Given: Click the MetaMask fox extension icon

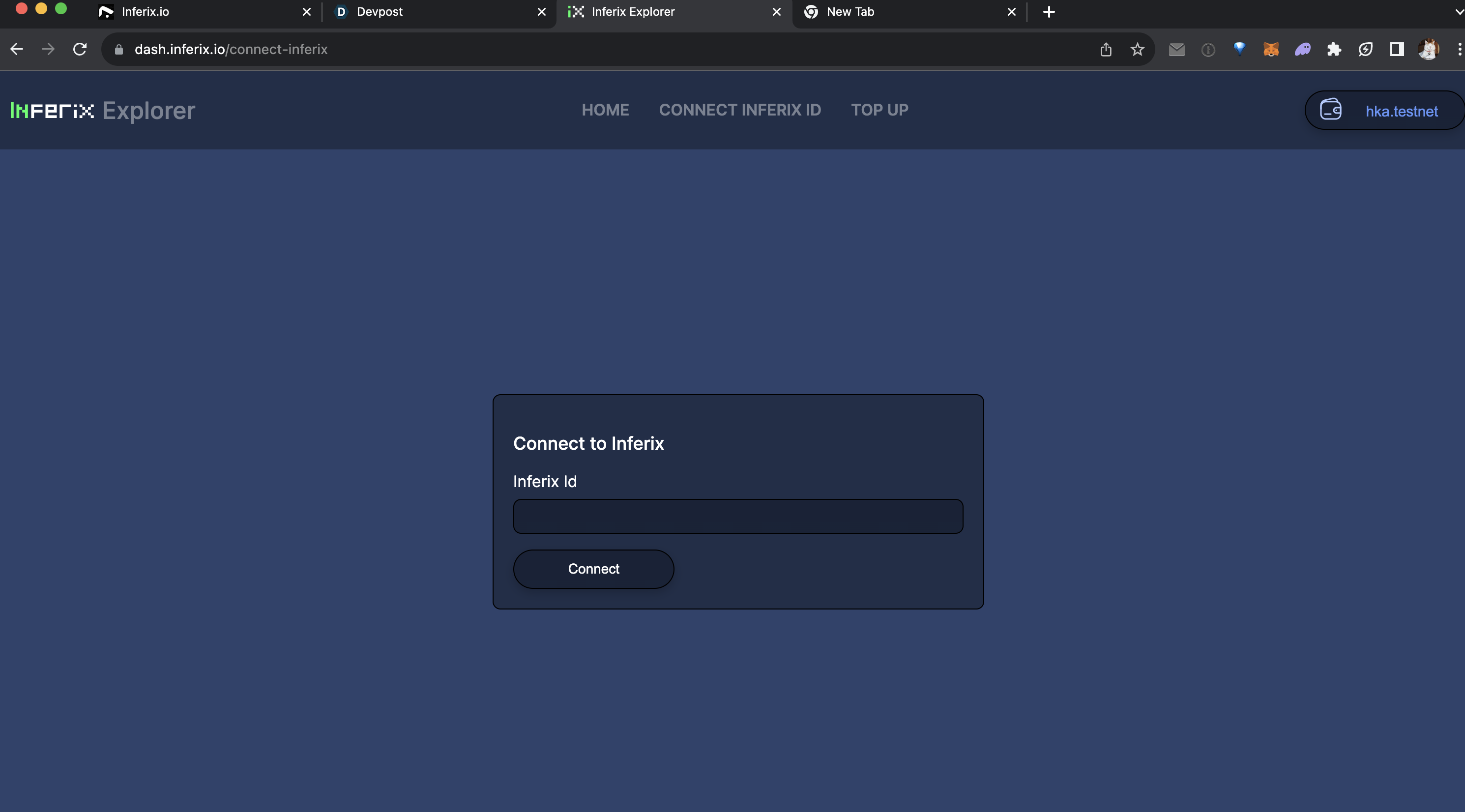Looking at the screenshot, I should coord(1270,50).
